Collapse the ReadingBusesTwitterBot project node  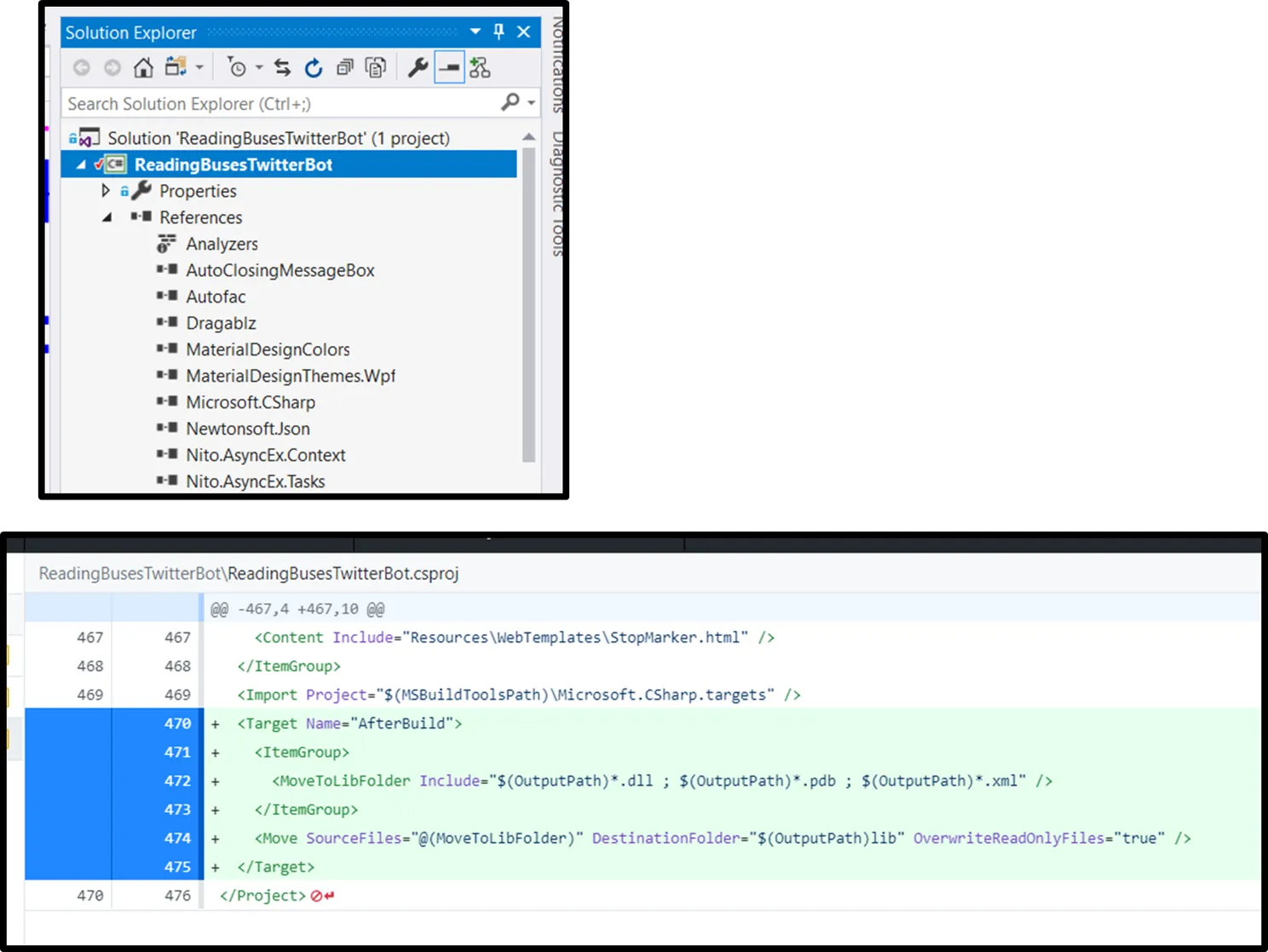click(x=81, y=164)
